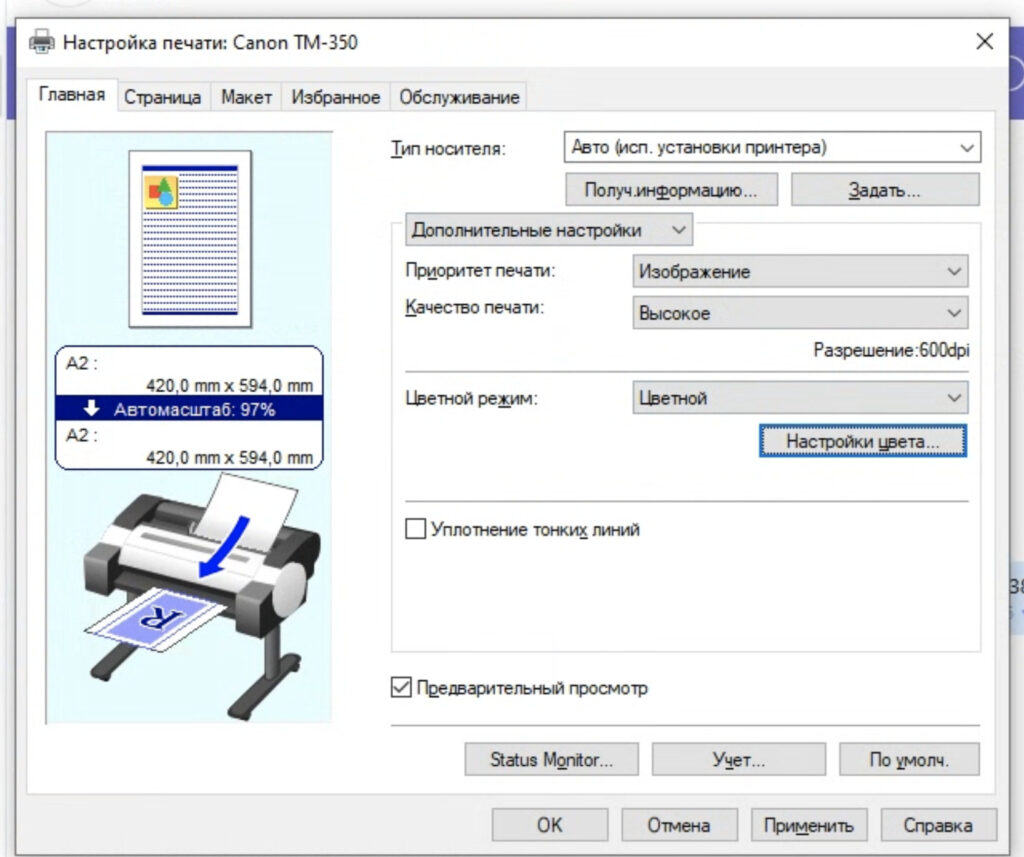Image resolution: width=1024 pixels, height=857 pixels.
Task: Switch to the Избранное tab
Action: coord(336,97)
